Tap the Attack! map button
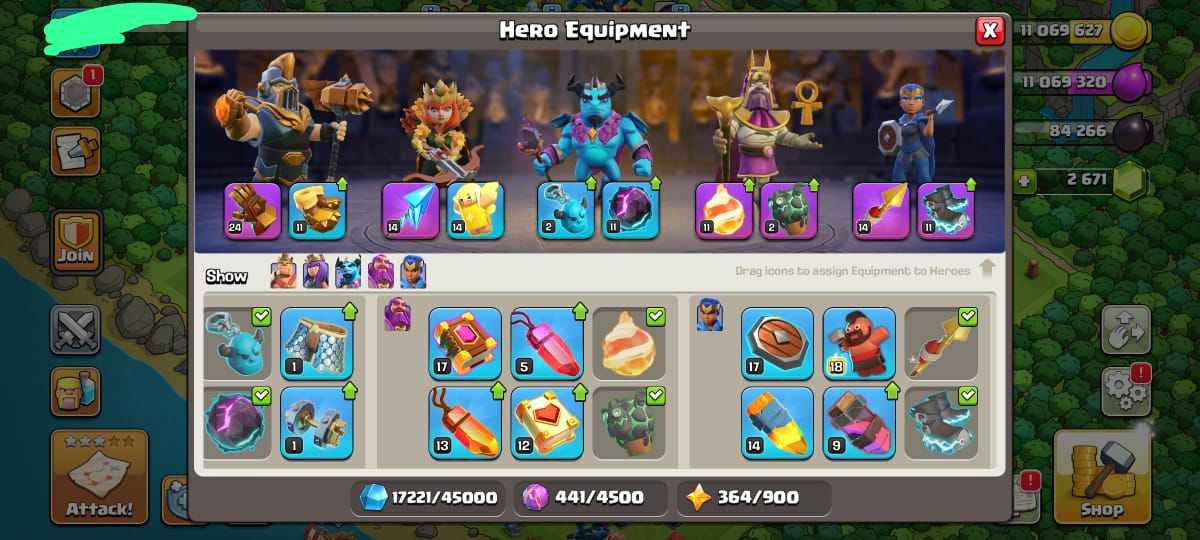The width and height of the screenshot is (1200, 540). [x=99, y=477]
